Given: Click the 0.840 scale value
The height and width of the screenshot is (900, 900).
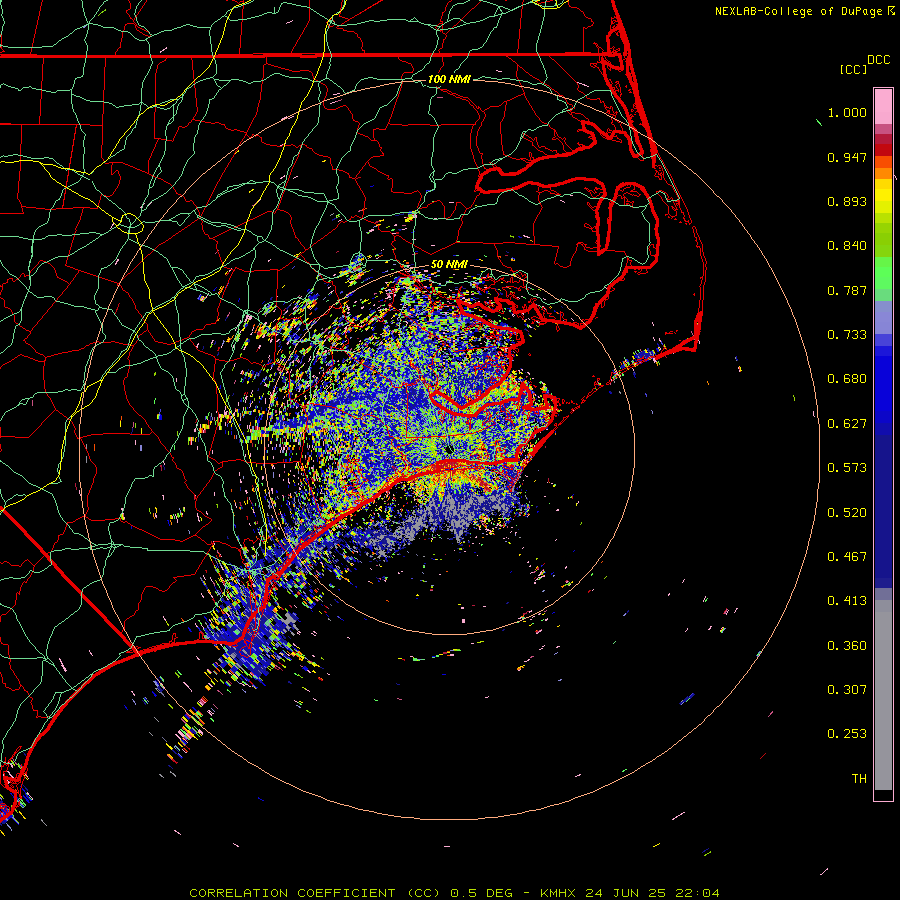Looking at the screenshot, I should tap(847, 246).
